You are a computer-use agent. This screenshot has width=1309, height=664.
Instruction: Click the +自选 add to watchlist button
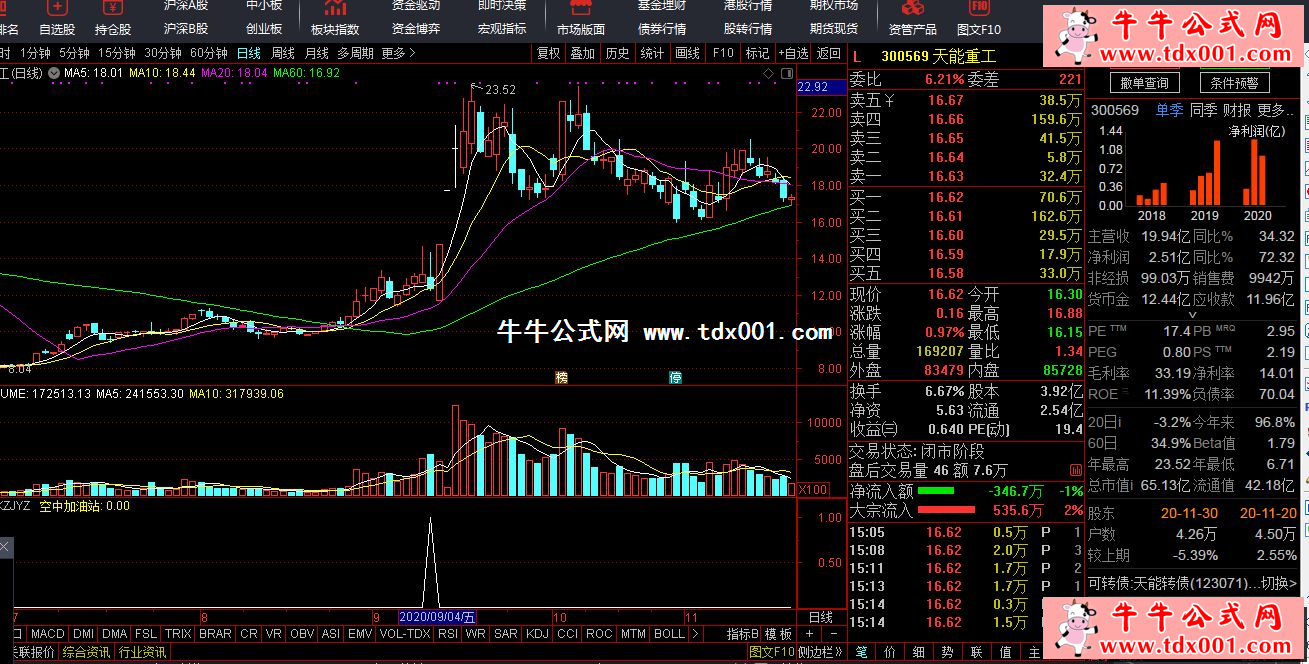coord(791,53)
